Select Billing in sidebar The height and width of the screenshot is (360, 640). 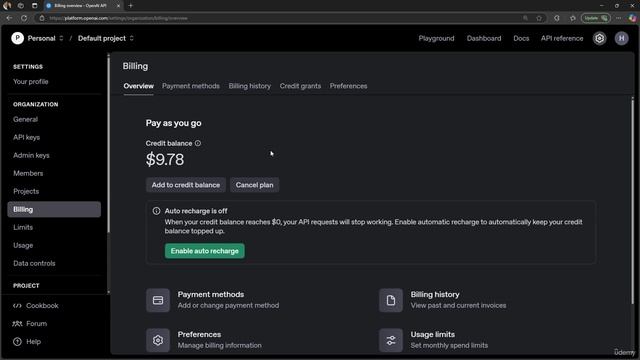tap(54, 209)
